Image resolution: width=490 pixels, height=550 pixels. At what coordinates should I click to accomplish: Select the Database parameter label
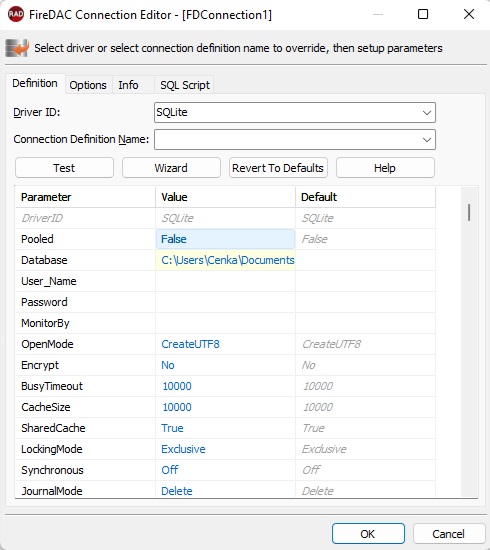pos(44,260)
